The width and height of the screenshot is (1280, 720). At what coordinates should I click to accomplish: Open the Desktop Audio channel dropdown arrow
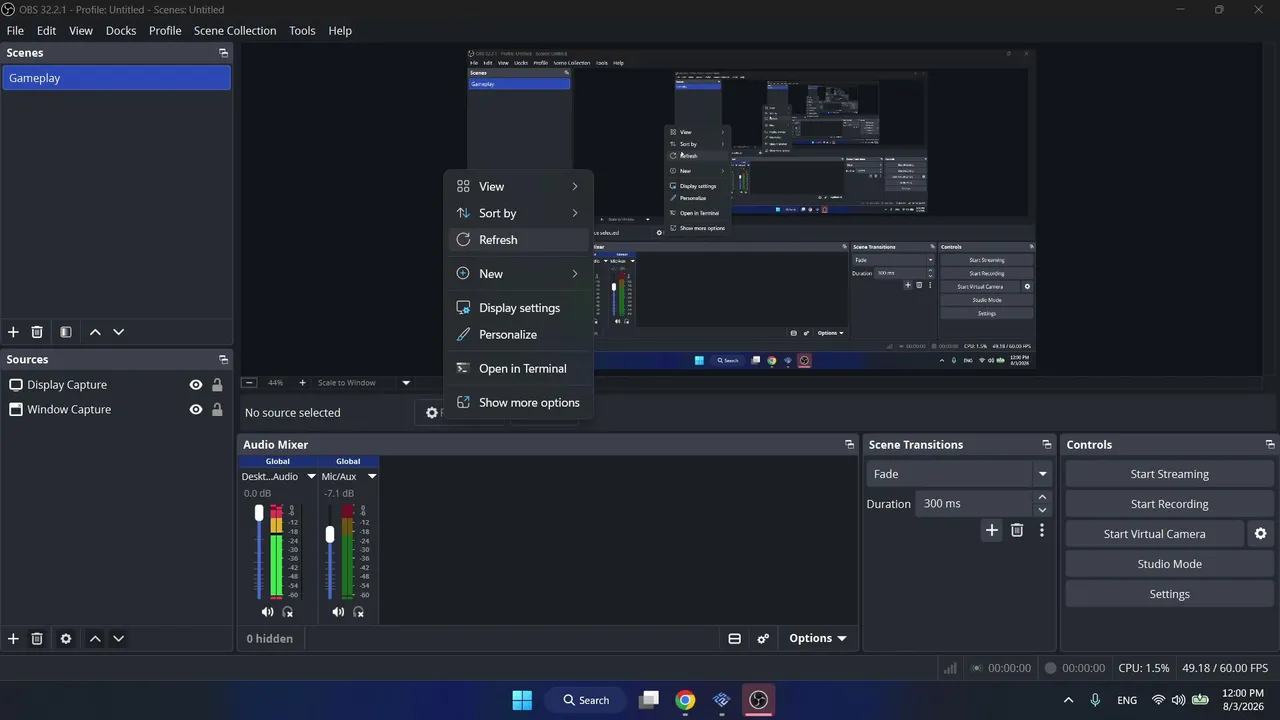click(311, 477)
